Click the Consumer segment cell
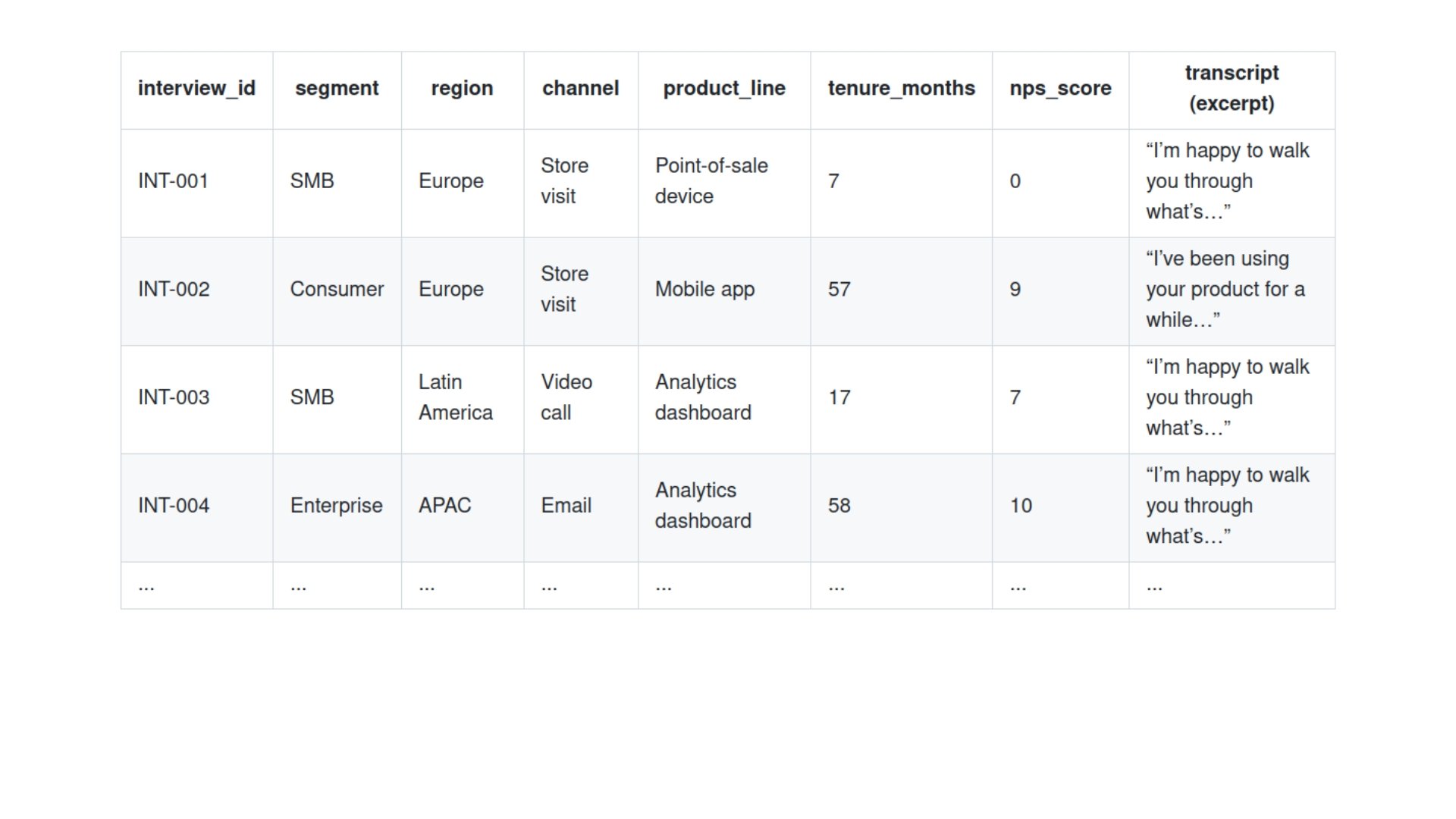The height and width of the screenshot is (819, 1456). [337, 290]
